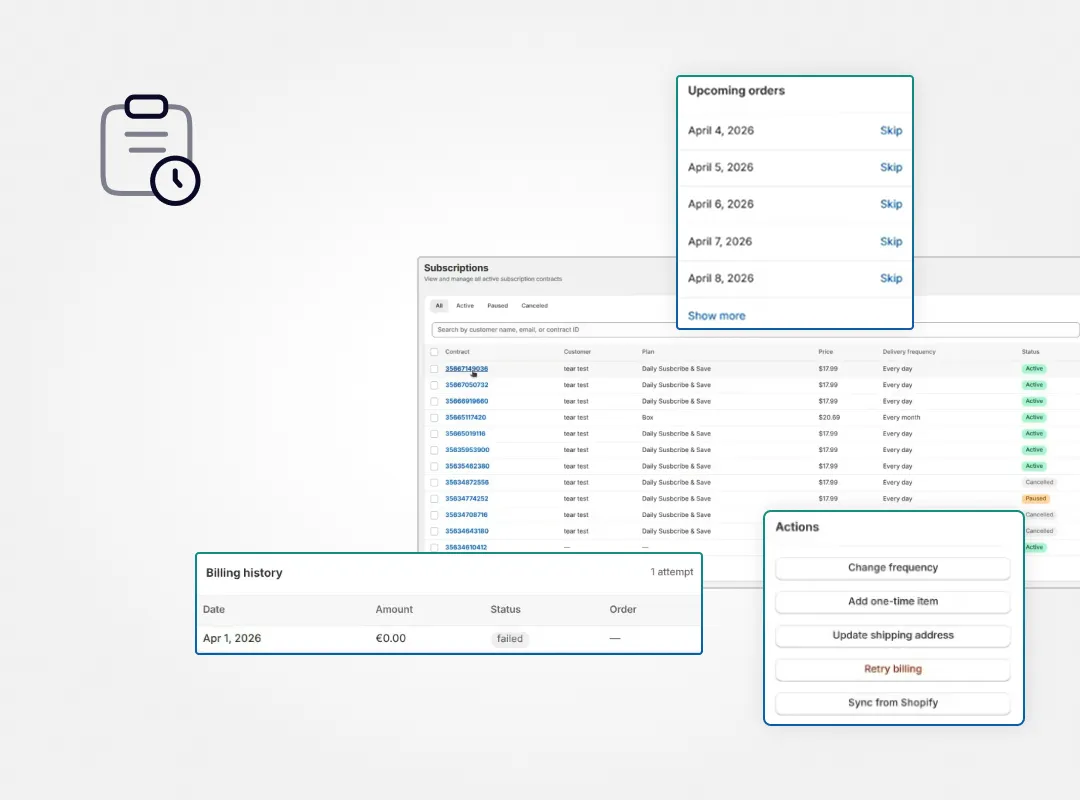Open contract 35834610412
Image resolution: width=1080 pixels, height=800 pixels.
[466, 547]
